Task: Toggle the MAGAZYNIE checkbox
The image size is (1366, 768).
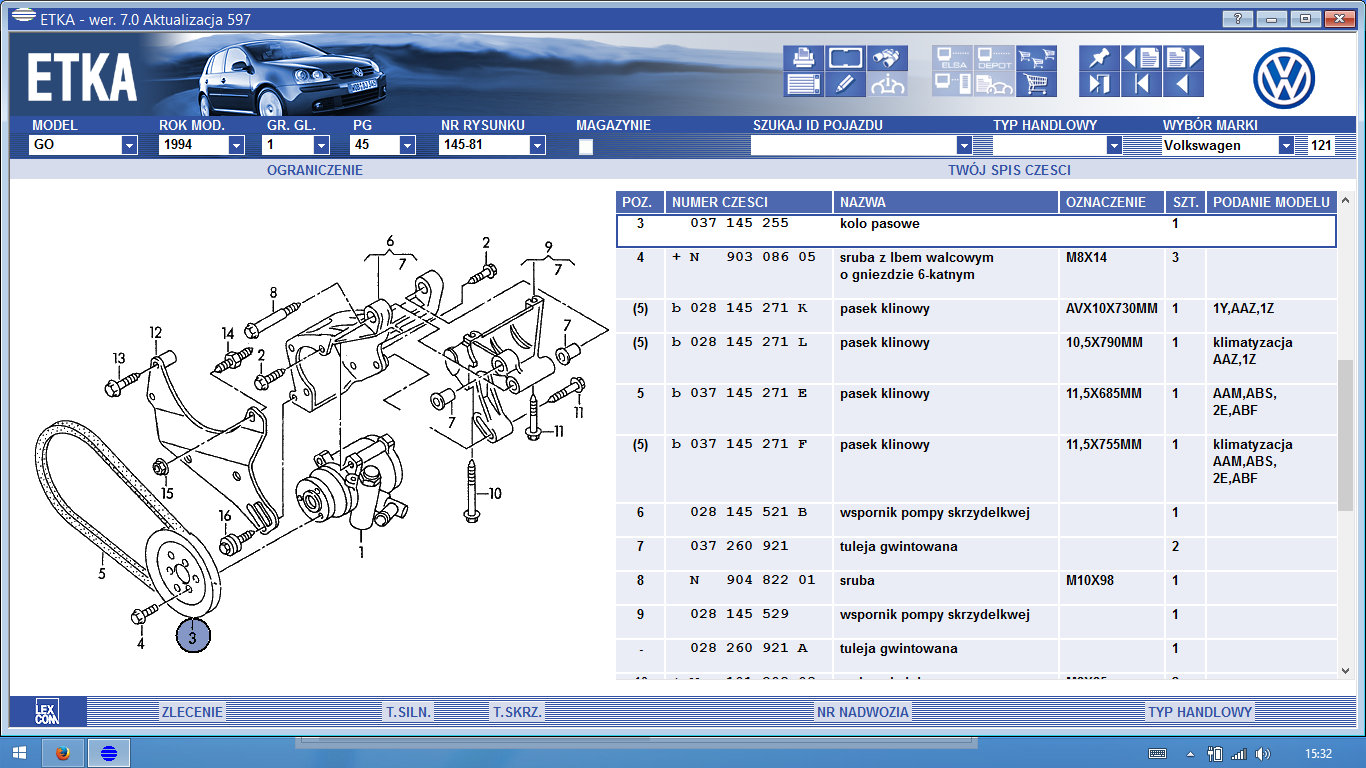Action: pos(586,147)
